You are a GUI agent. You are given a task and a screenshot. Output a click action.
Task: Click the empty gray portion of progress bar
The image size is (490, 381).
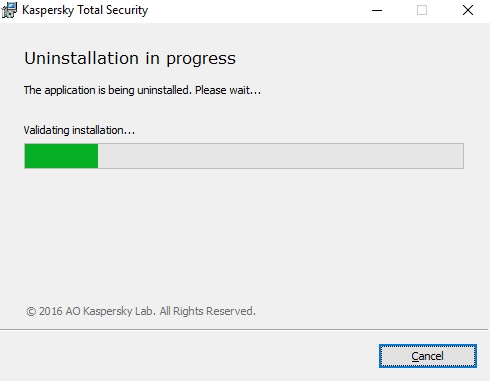[x=280, y=156]
